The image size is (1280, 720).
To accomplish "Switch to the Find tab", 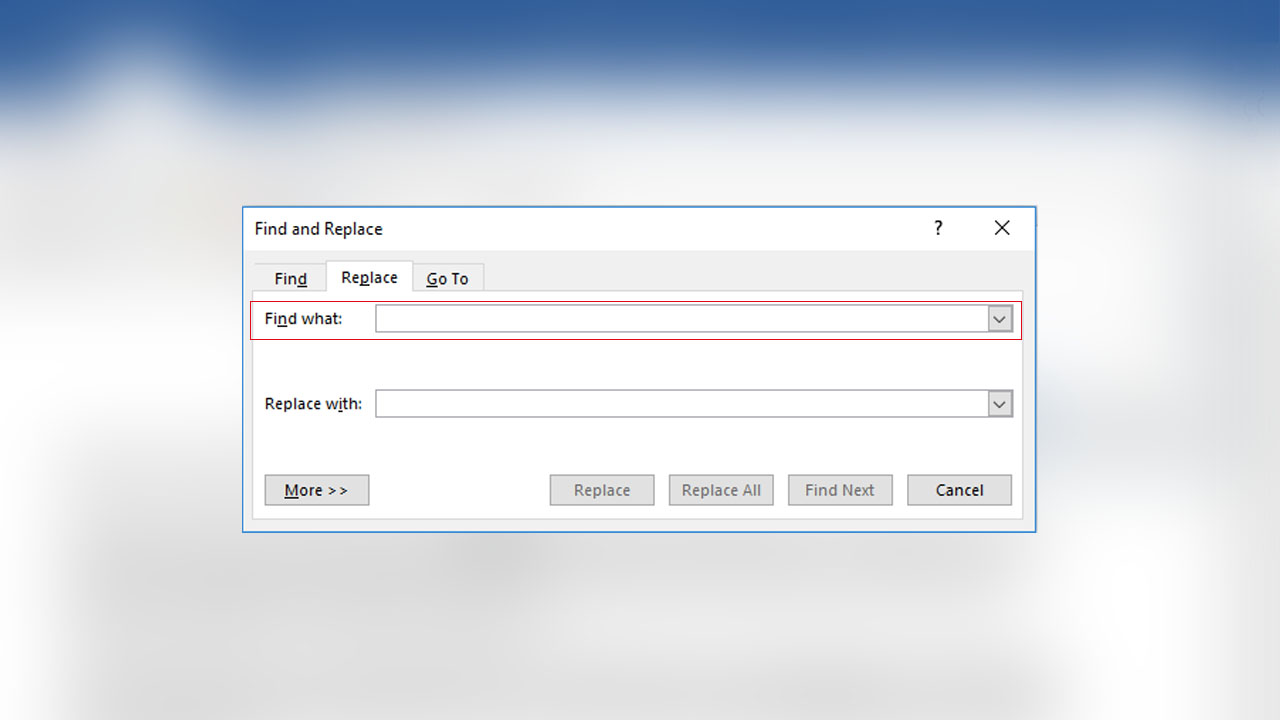I will [x=290, y=279].
